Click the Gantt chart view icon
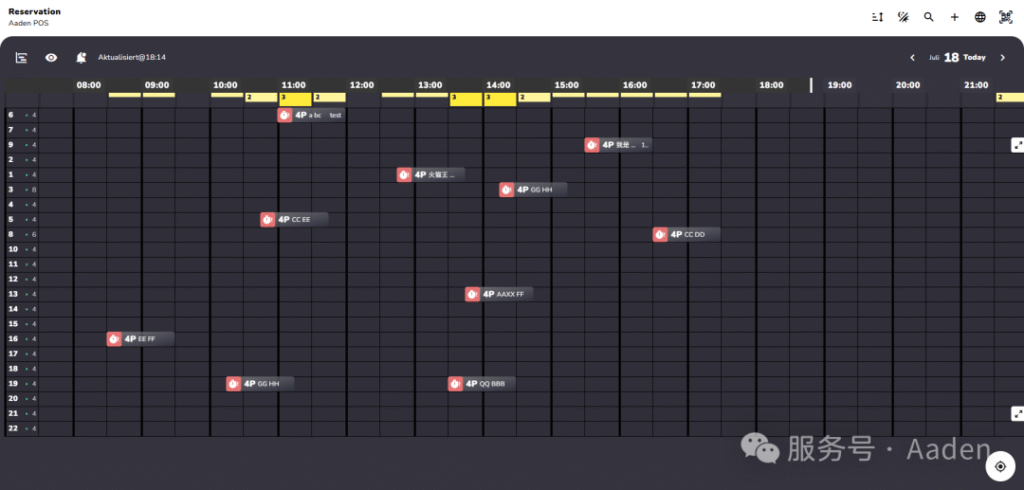 tap(21, 58)
